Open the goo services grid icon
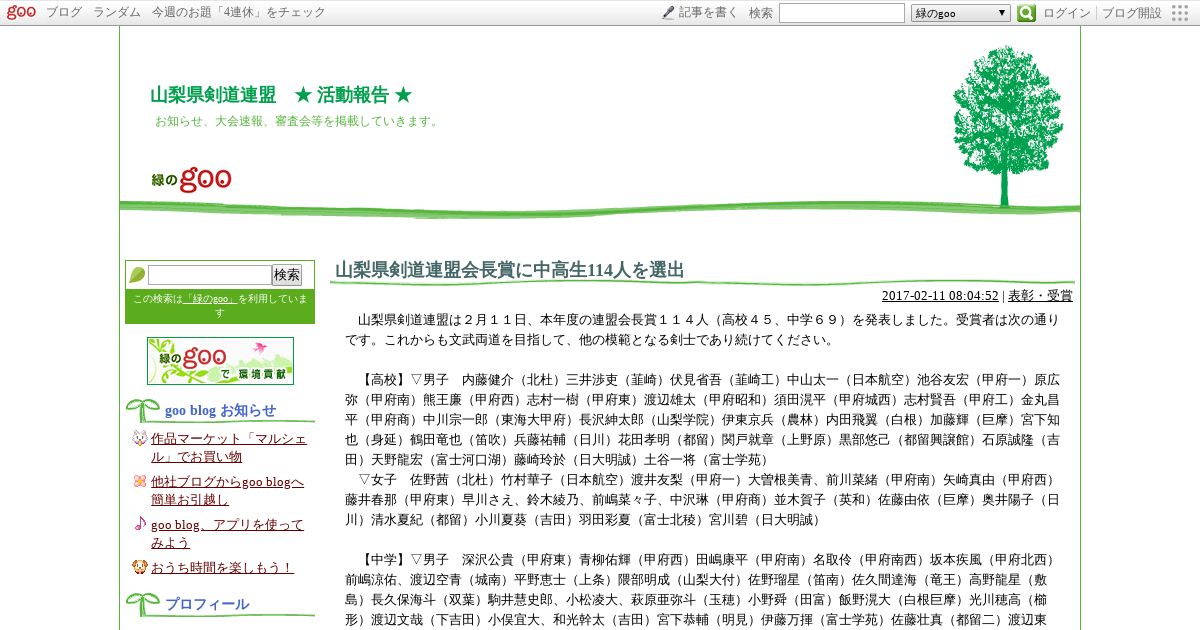The height and width of the screenshot is (630, 1200). [1181, 13]
